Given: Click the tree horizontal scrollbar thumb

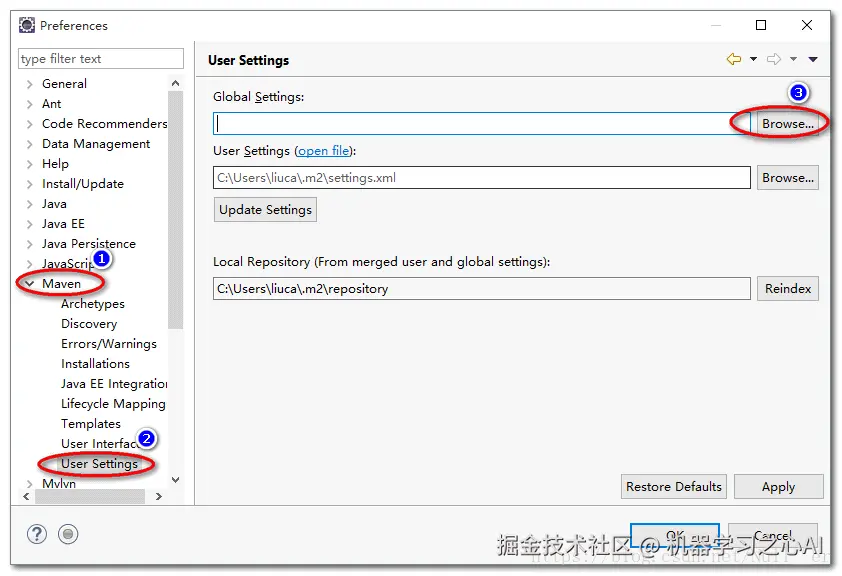Looking at the screenshot, I should [90, 497].
